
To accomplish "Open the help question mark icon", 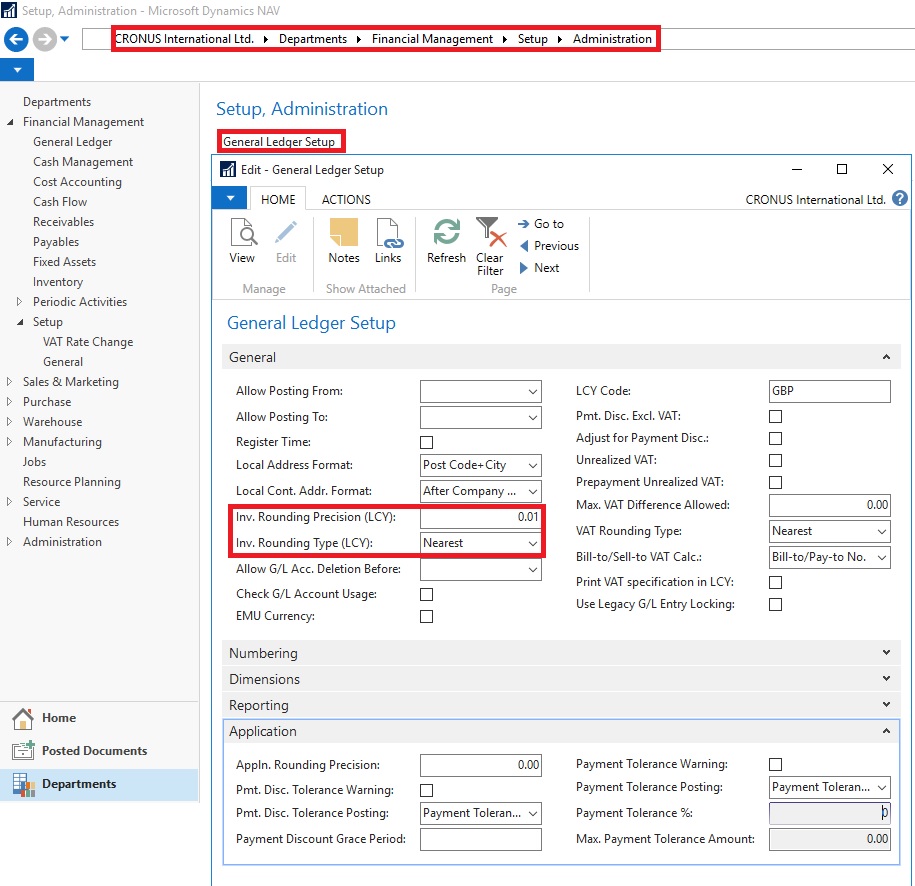I will pyautogui.click(x=899, y=199).
